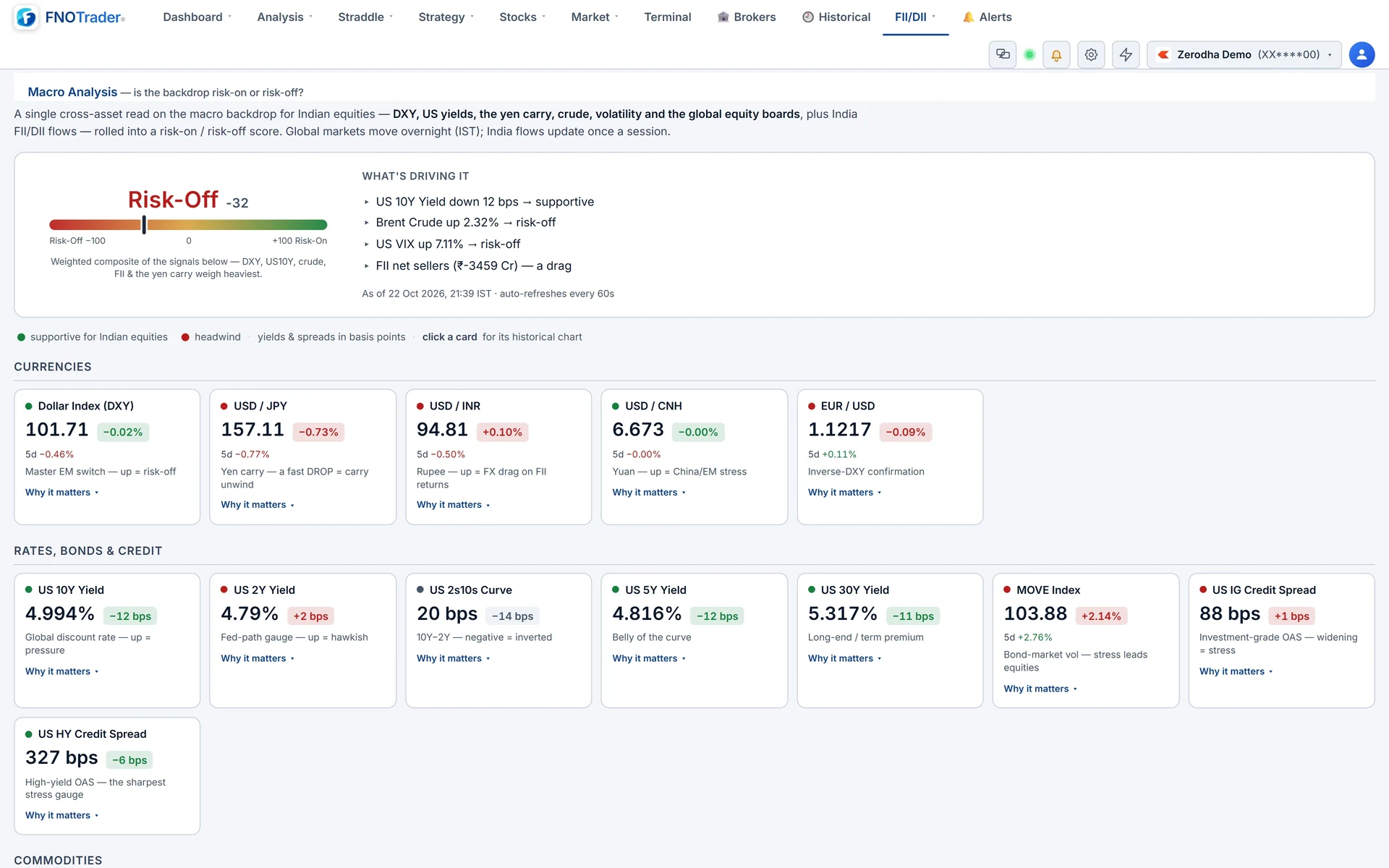Click the green connection status dot
The image size is (1389, 868).
[1029, 55]
